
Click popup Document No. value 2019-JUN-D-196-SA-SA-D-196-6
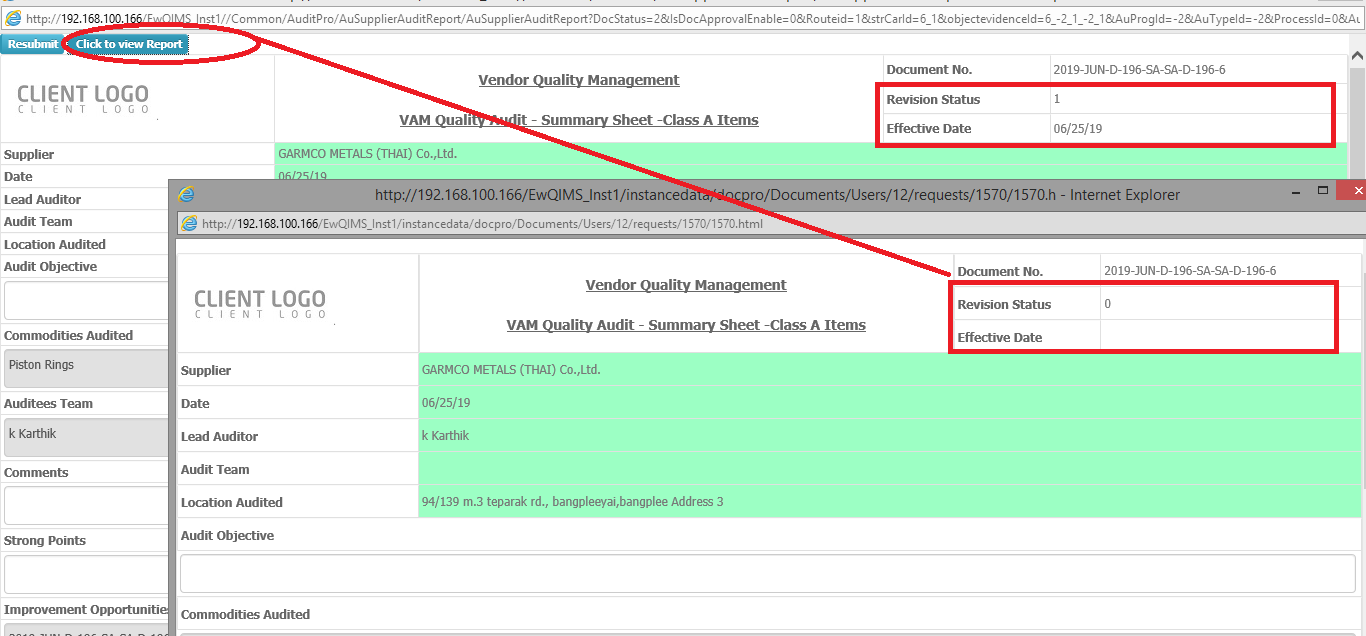point(1190,271)
